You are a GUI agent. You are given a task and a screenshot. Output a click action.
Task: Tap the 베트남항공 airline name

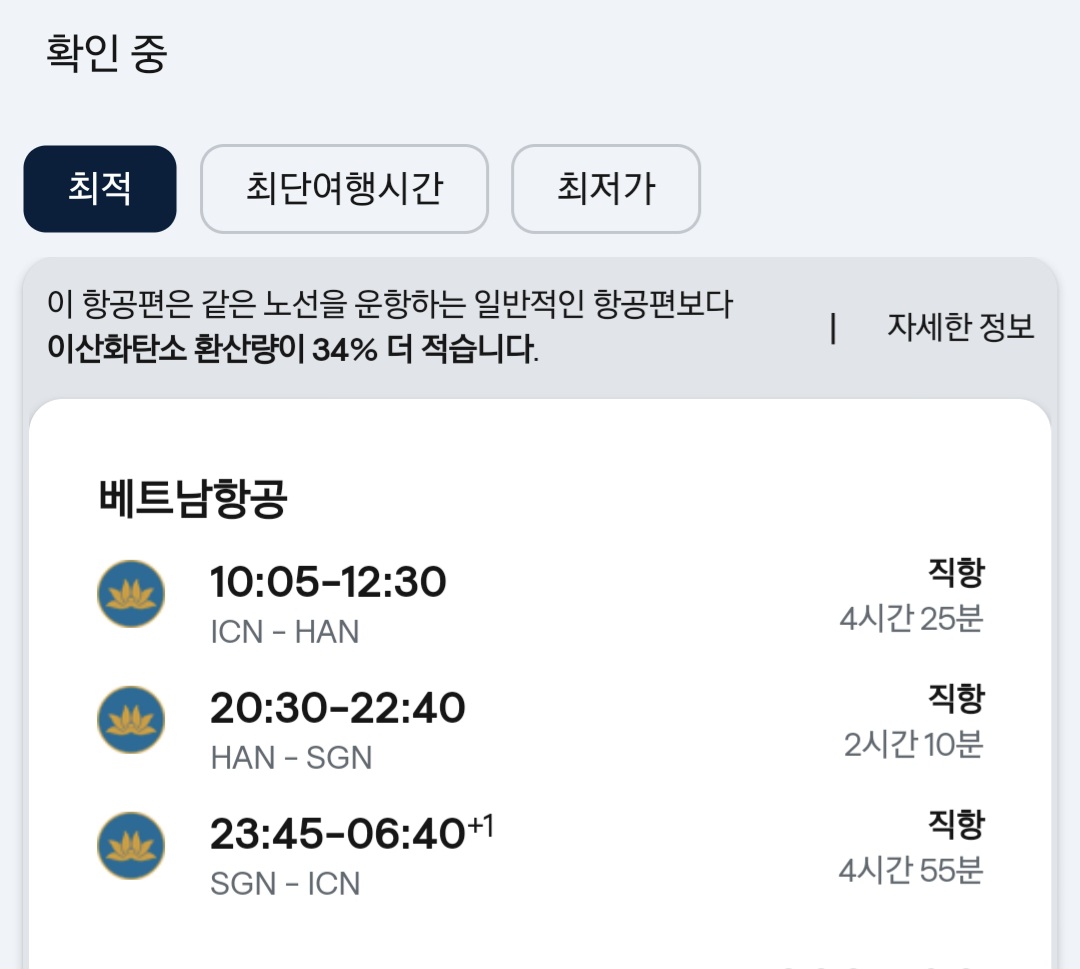(x=193, y=500)
